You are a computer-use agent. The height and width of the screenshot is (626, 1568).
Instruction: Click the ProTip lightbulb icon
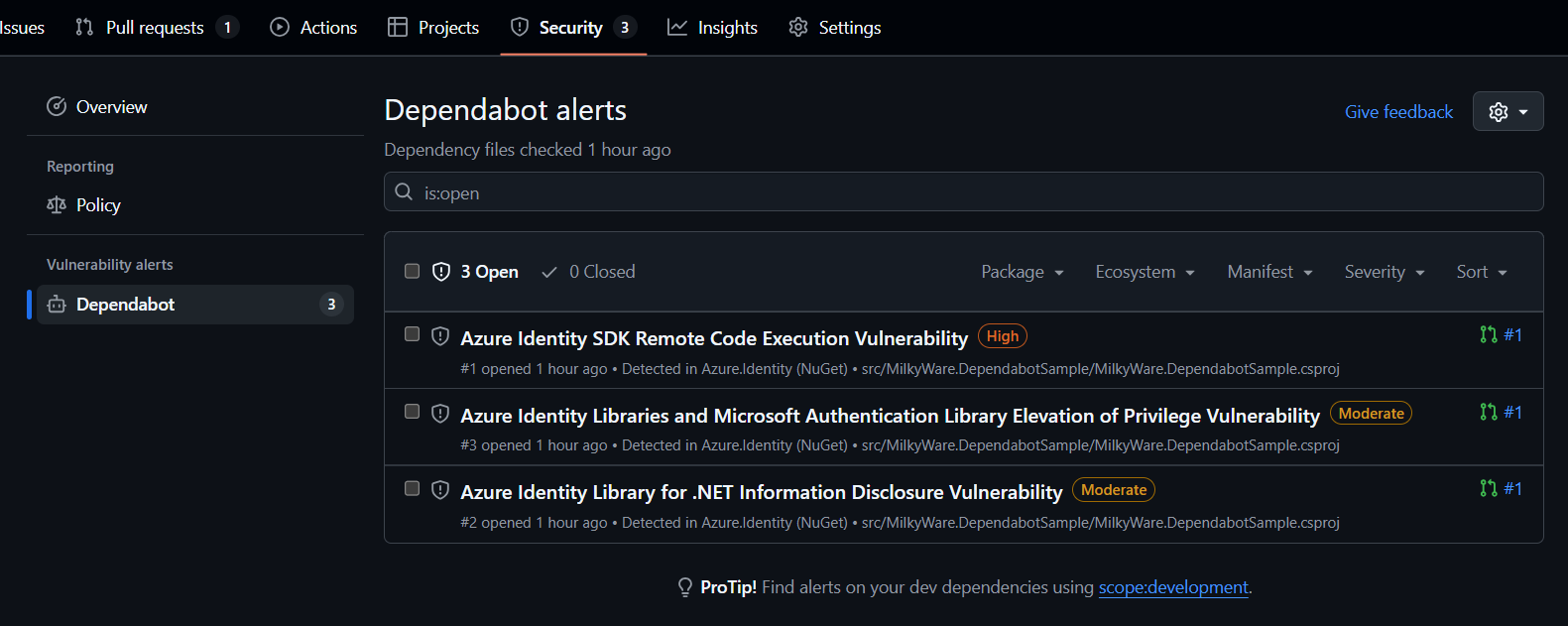pos(685,587)
